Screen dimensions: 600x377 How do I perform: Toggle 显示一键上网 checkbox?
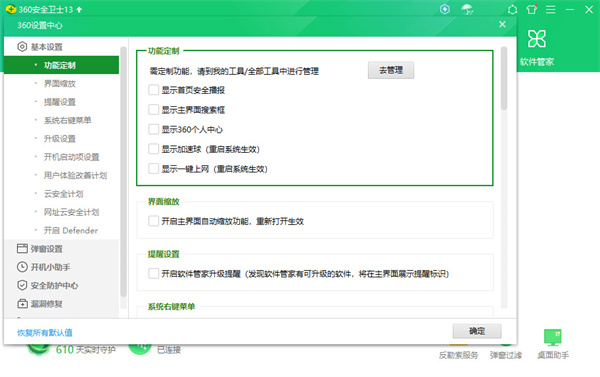(x=153, y=168)
